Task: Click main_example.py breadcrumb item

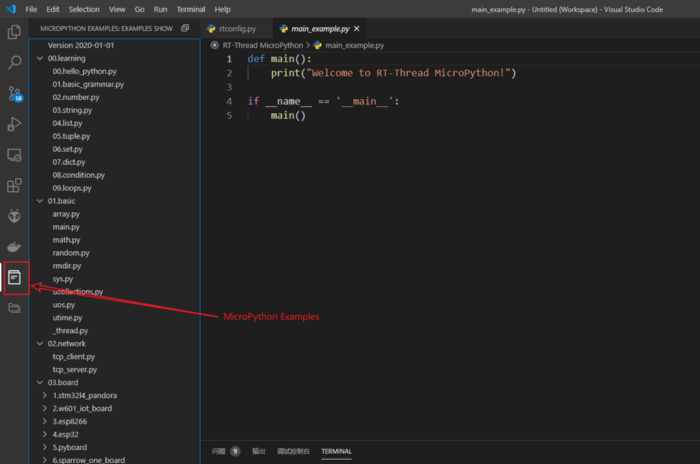Action: 354,45
